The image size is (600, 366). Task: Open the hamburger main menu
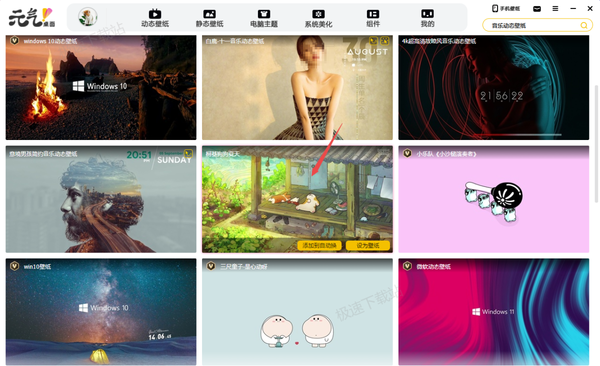click(x=555, y=8)
